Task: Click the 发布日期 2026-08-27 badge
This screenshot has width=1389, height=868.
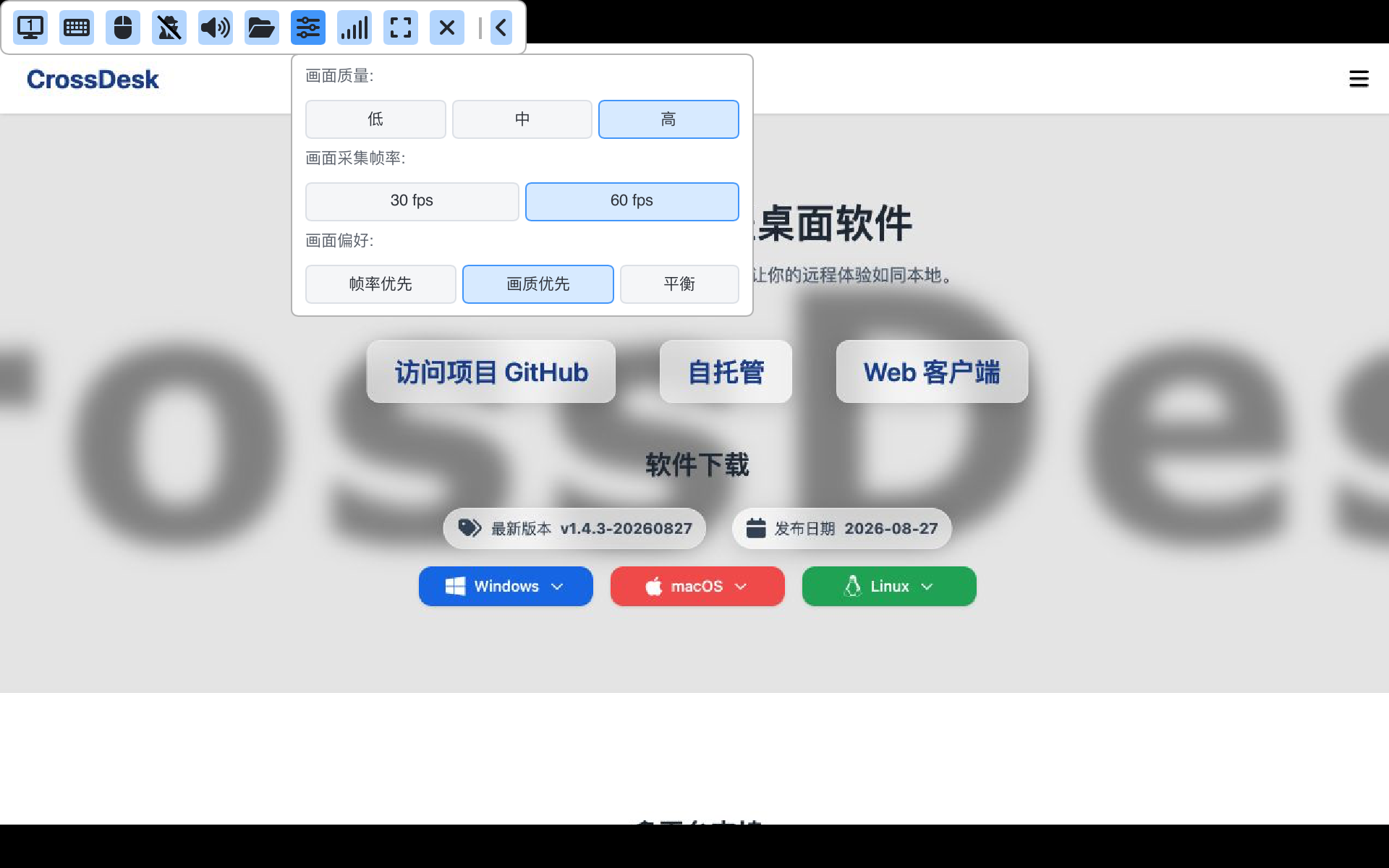Action: [x=842, y=529]
